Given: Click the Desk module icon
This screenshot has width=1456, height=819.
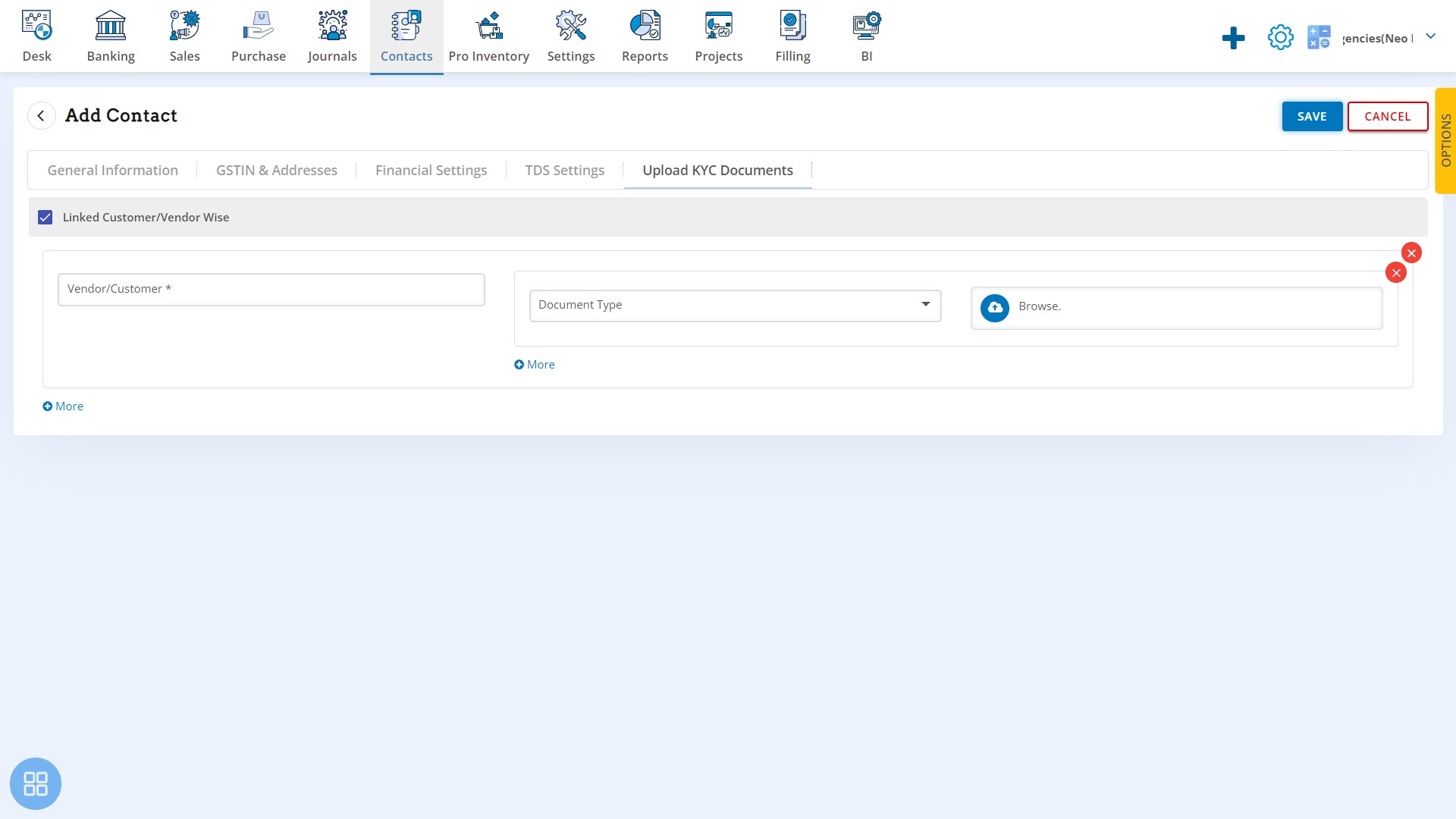Looking at the screenshot, I should [x=35, y=35].
